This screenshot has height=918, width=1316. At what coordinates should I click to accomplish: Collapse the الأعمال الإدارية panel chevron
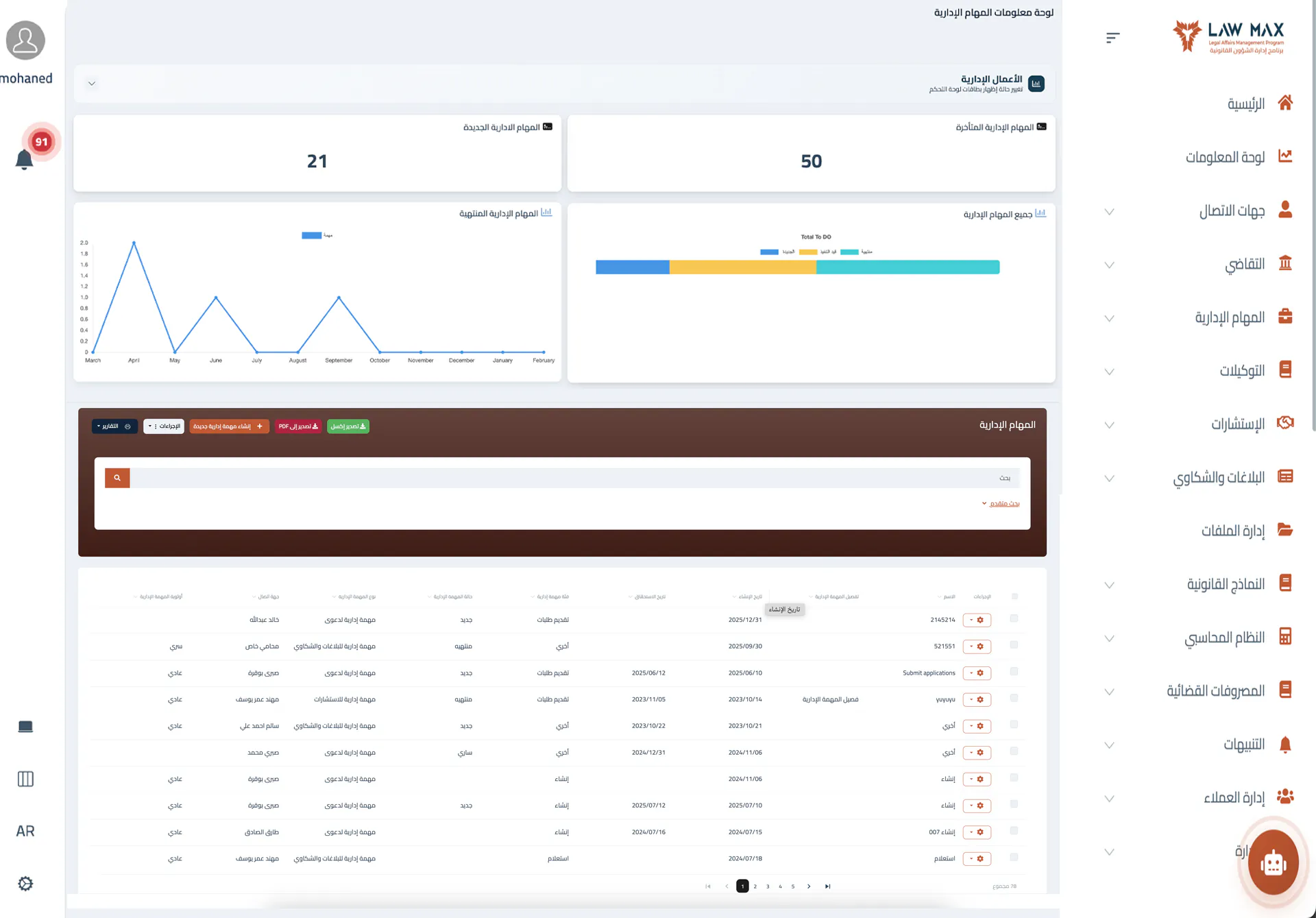click(x=91, y=84)
